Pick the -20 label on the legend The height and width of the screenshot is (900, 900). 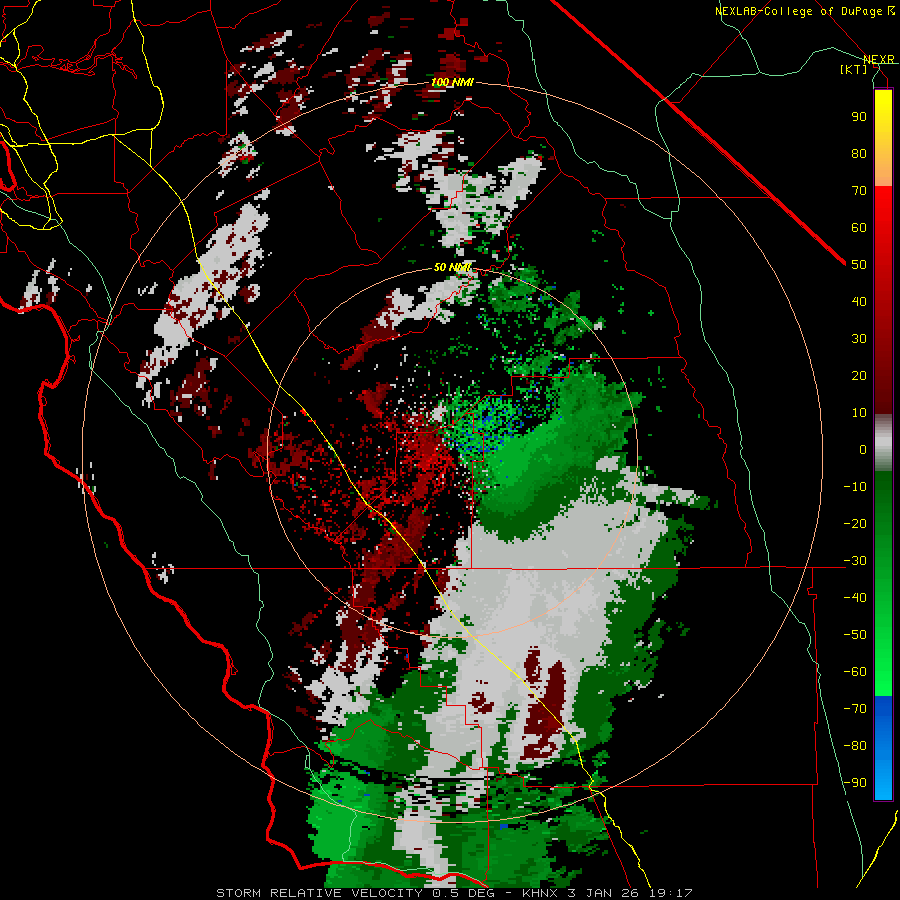tap(855, 523)
